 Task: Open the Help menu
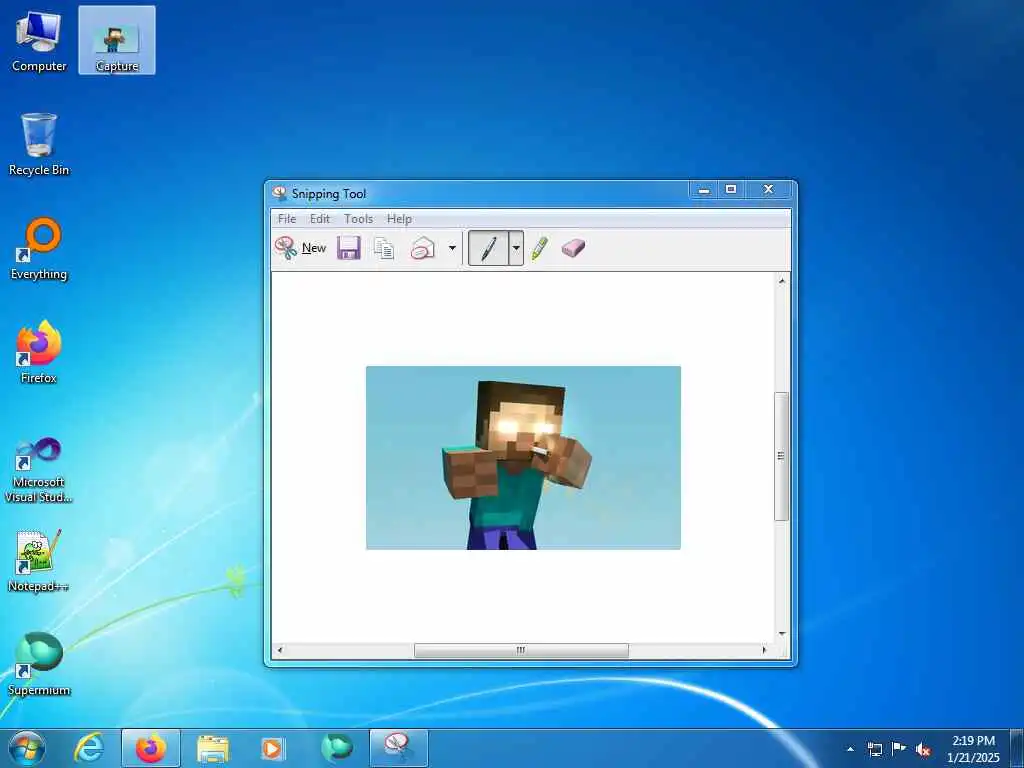(x=399, y=219)
